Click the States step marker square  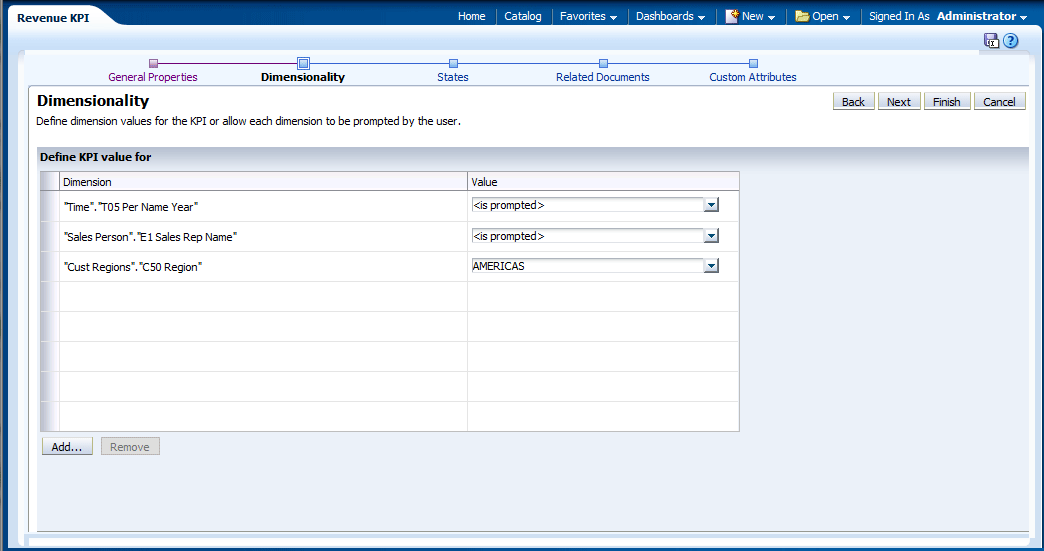[453, 63]
